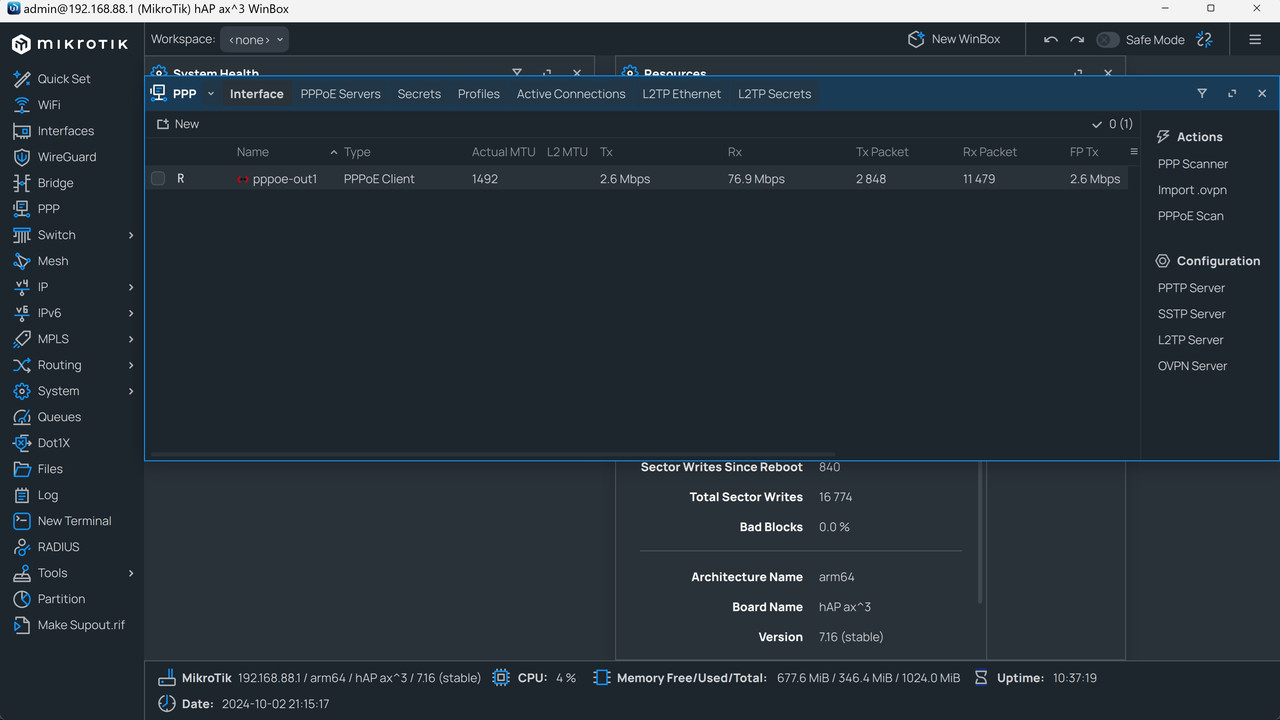
Task: Click the filter icon in System Health window
Action: (x=517, y=73)
